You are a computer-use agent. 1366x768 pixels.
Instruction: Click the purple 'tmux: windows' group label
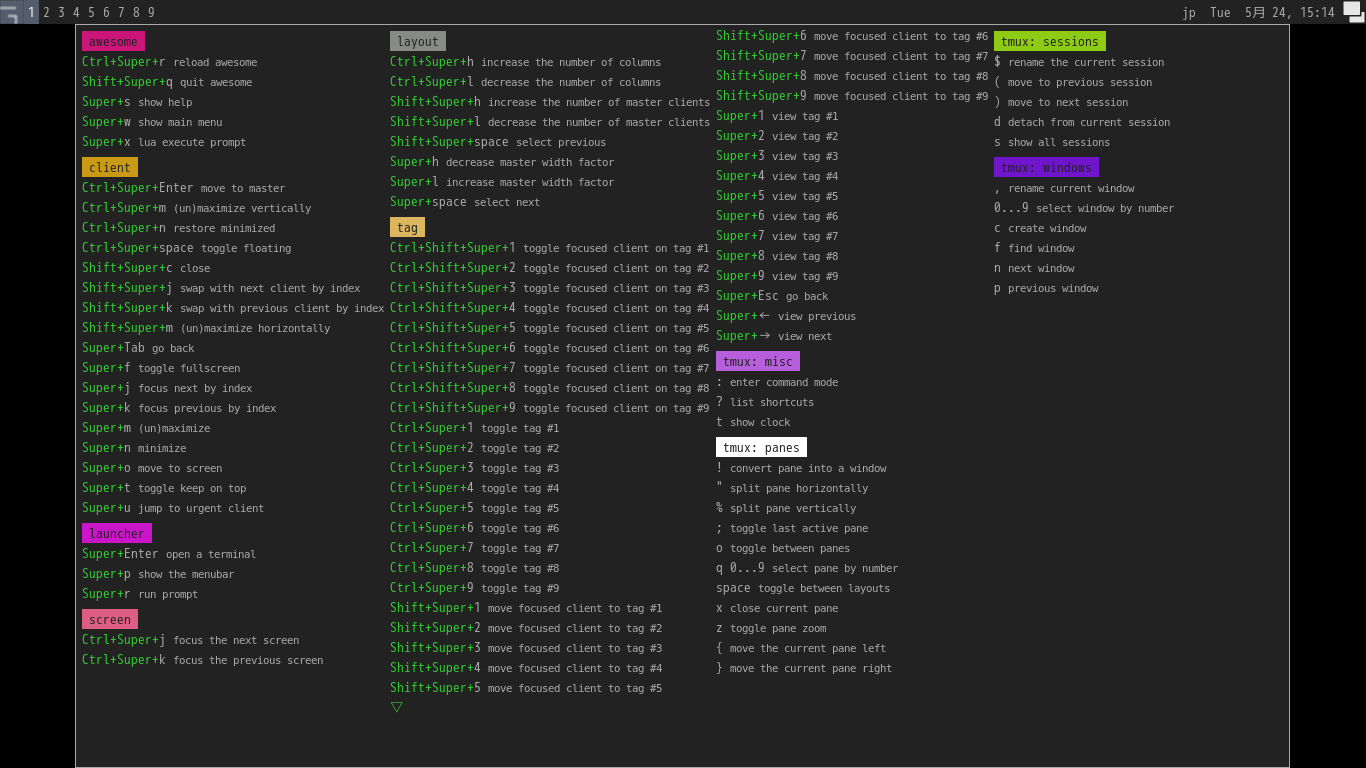pyautogui.click(x=1046, y=167)
